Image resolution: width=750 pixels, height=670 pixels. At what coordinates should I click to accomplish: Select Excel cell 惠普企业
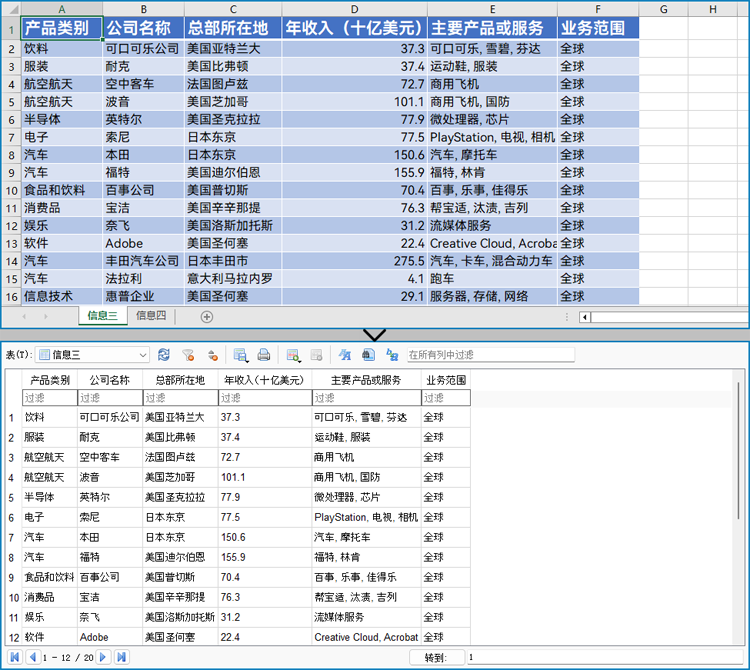(143, 297)
